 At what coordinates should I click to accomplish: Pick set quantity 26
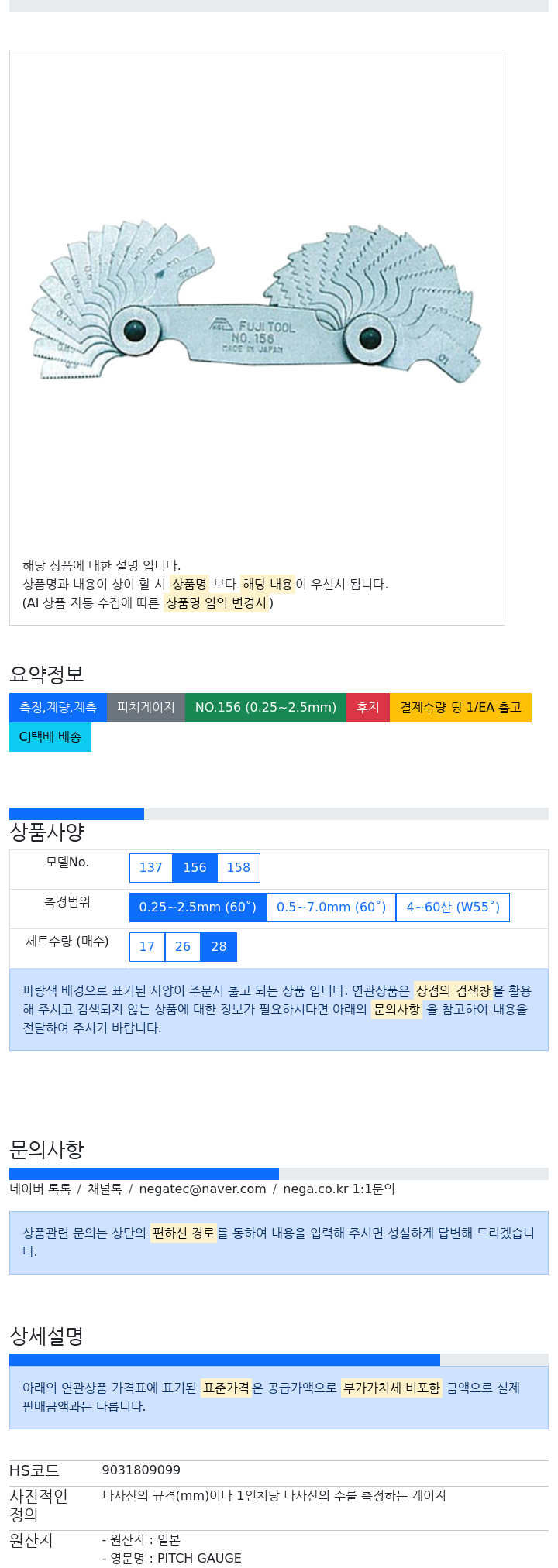click(183, 947)
